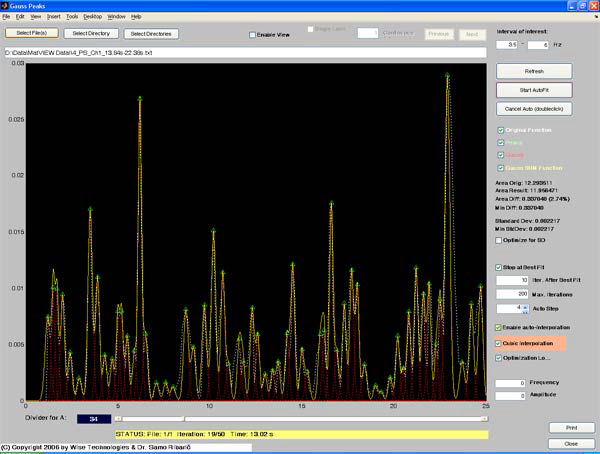600x454 pixels.
Task: Toggle the red Gauss checkbox
Action: coord(501,155)
